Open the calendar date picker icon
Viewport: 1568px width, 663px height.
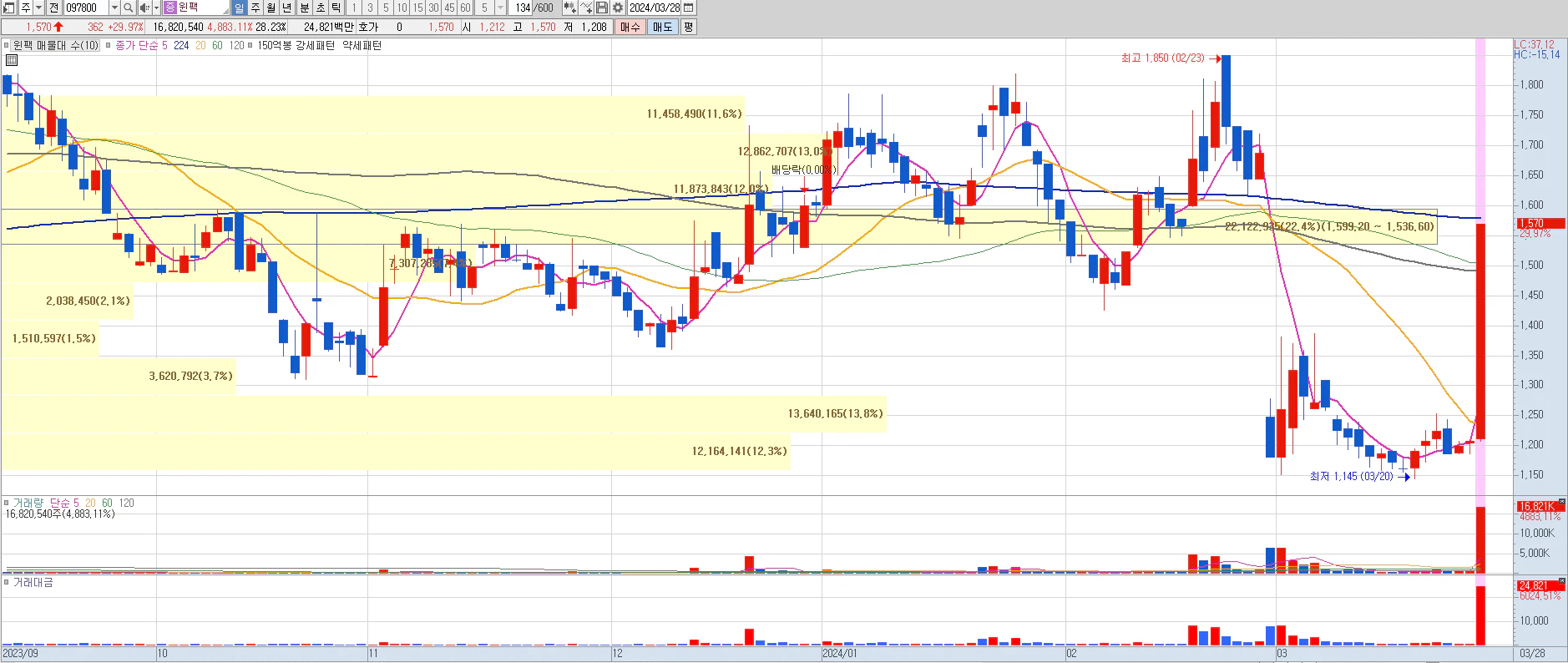[x=688, y=8]
